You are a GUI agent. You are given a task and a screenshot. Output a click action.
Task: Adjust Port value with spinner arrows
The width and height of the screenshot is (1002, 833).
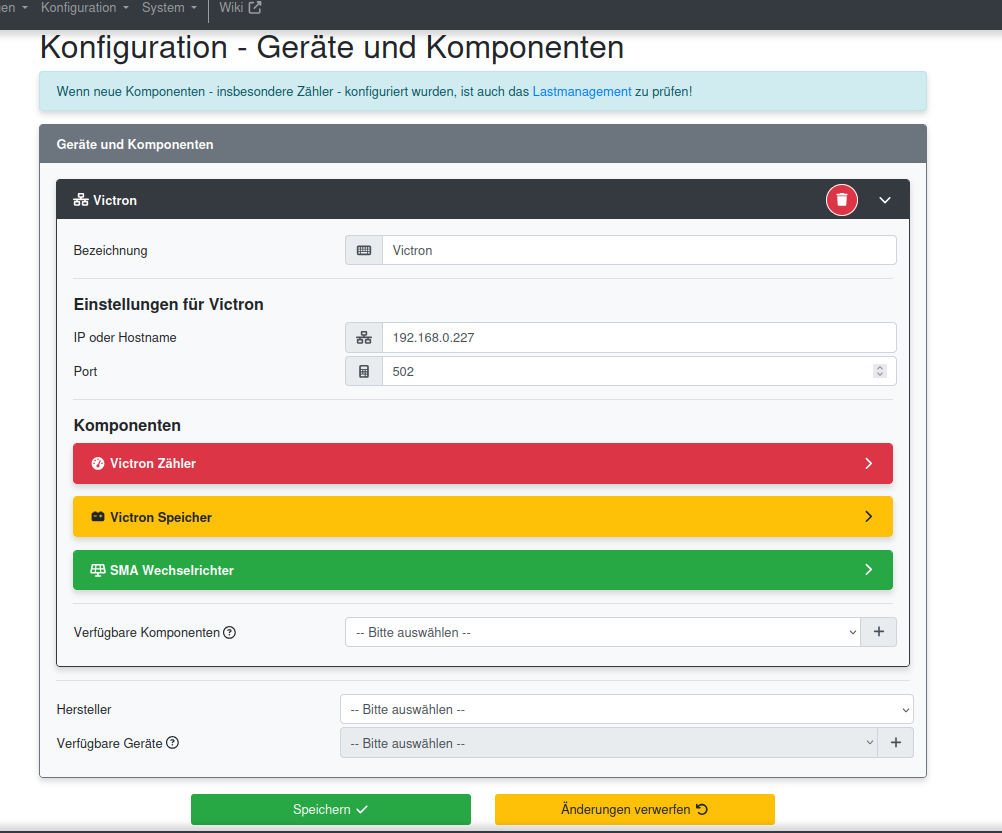click(x=880, y=371)
